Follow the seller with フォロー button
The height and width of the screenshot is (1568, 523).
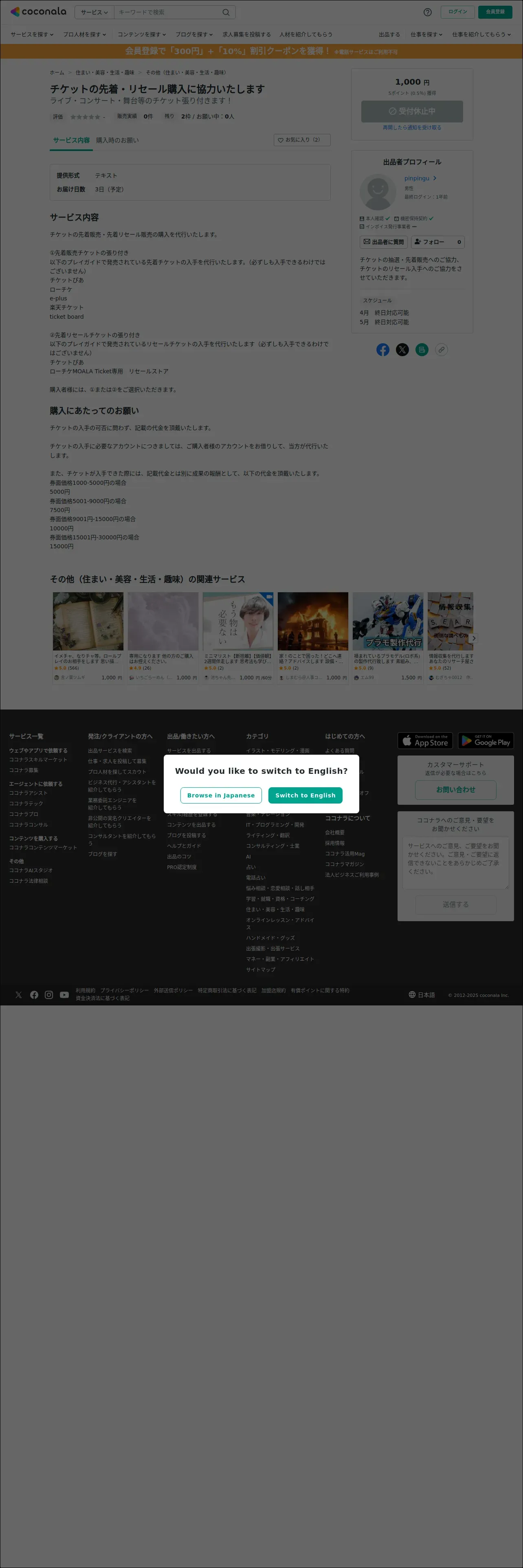[438, 242]
